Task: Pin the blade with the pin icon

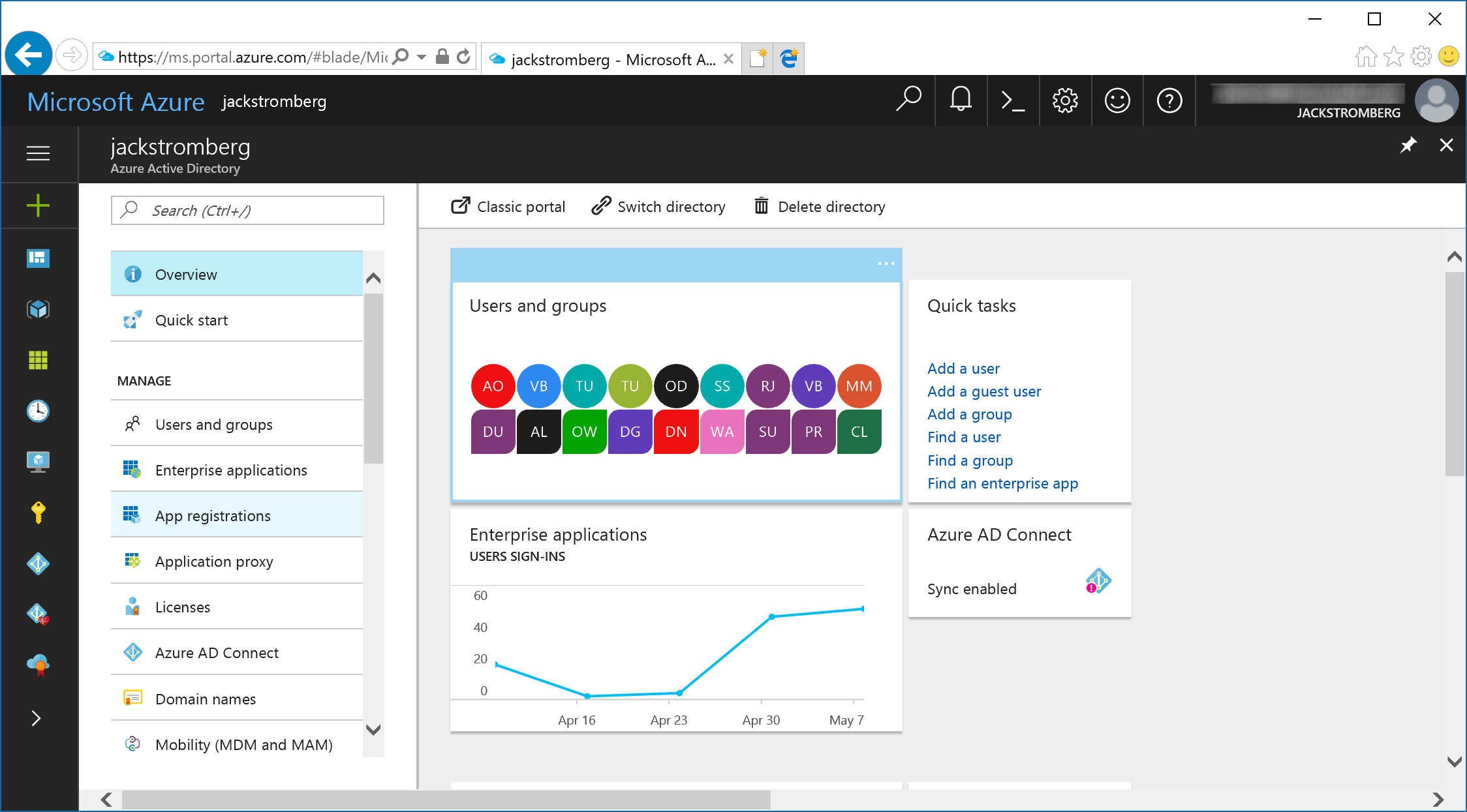Action: 1408,145
